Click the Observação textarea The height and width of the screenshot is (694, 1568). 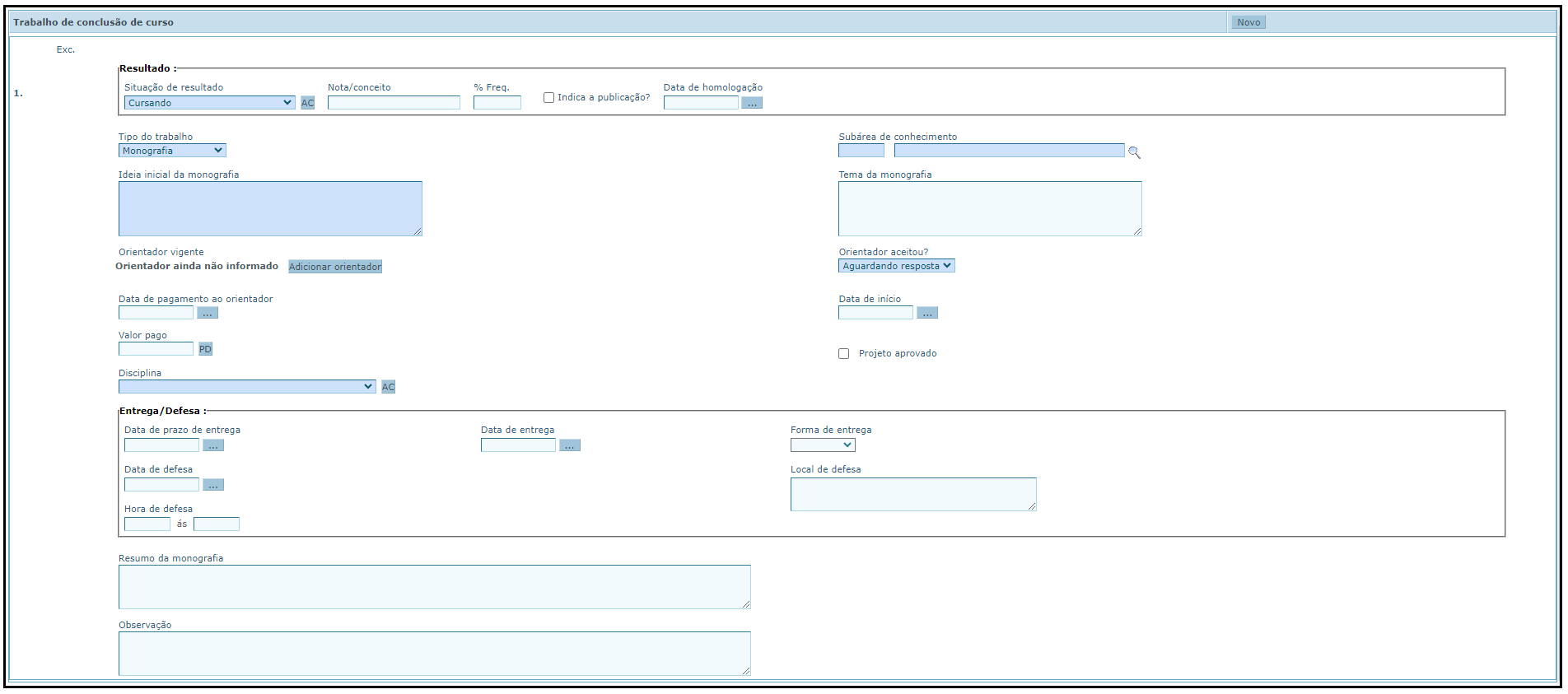click(435, 654)
